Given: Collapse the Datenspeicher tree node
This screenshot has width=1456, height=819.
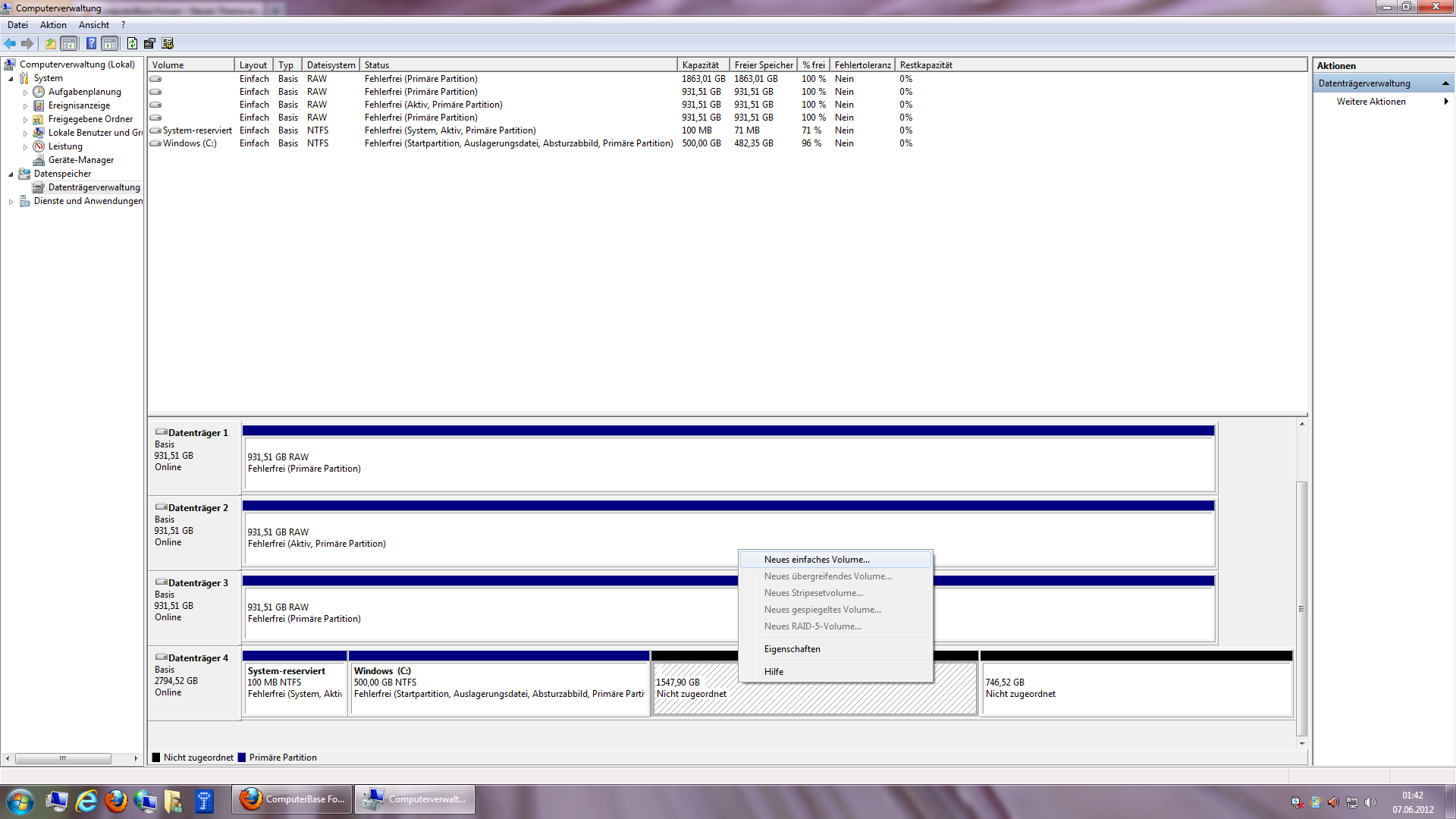Looking at the screenshot, I should pos(11,174).
